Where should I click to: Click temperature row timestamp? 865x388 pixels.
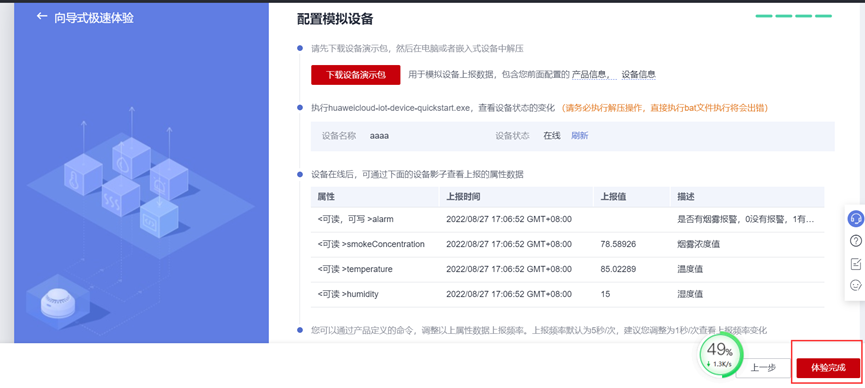coord(509,269)
